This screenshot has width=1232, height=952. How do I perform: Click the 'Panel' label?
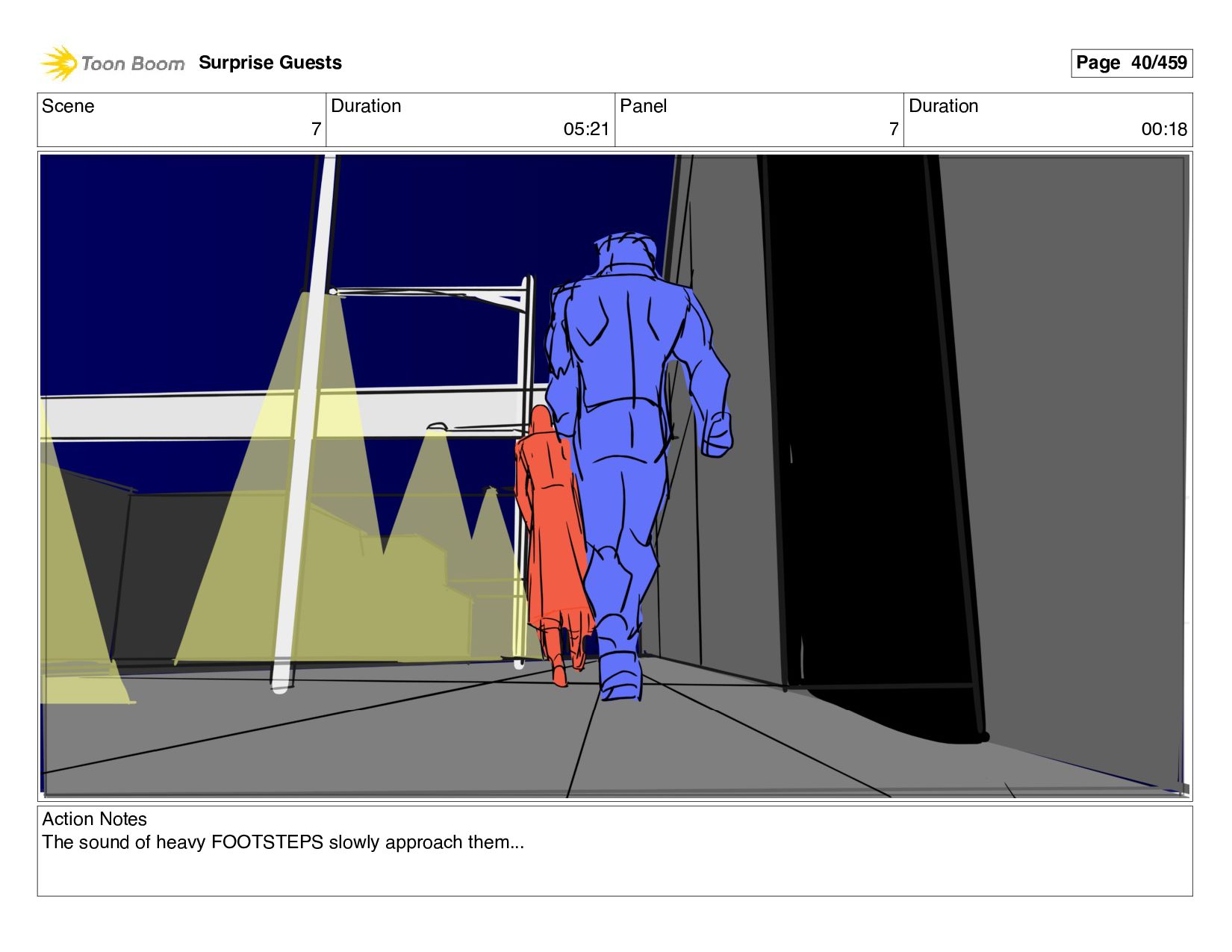click(643, 106)
